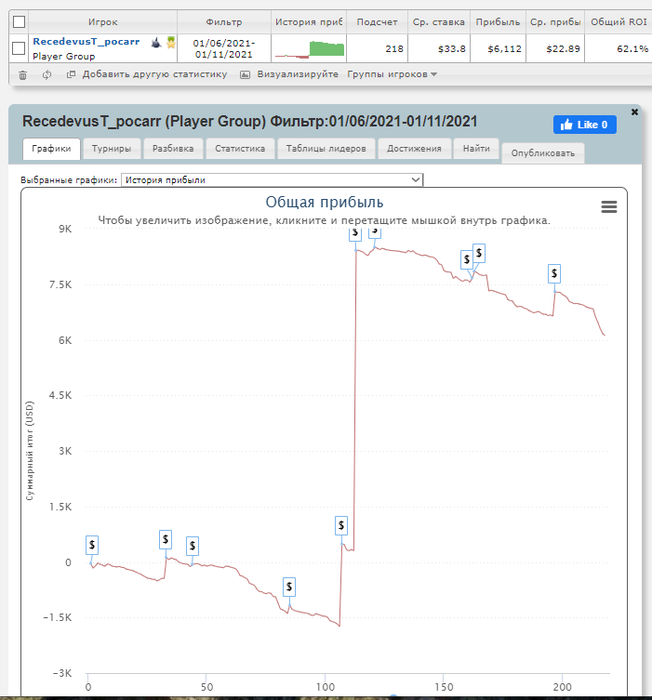Sort by the Подсчет column header

tap(377, 22)
